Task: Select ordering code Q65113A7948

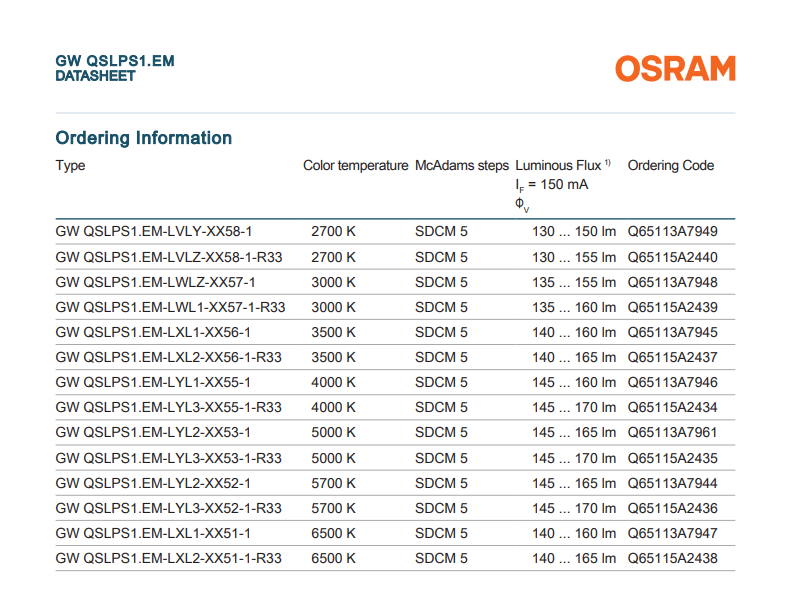Action: tap(672, 282)
